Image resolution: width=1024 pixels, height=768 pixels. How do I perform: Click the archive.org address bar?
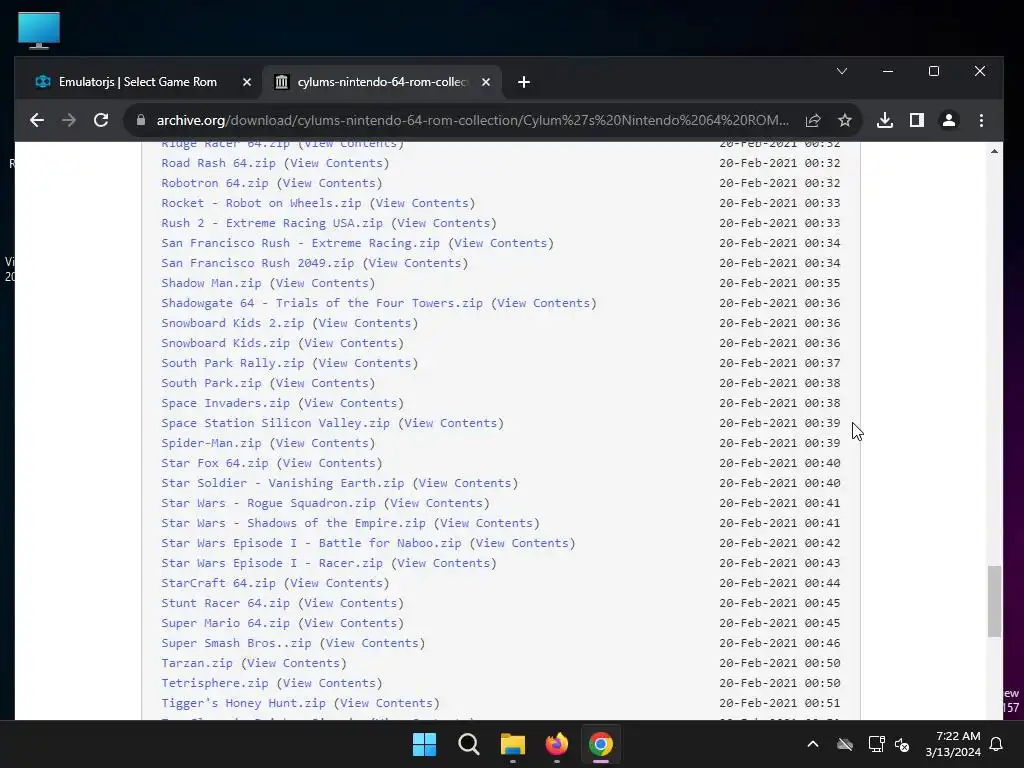pos(473,120)
